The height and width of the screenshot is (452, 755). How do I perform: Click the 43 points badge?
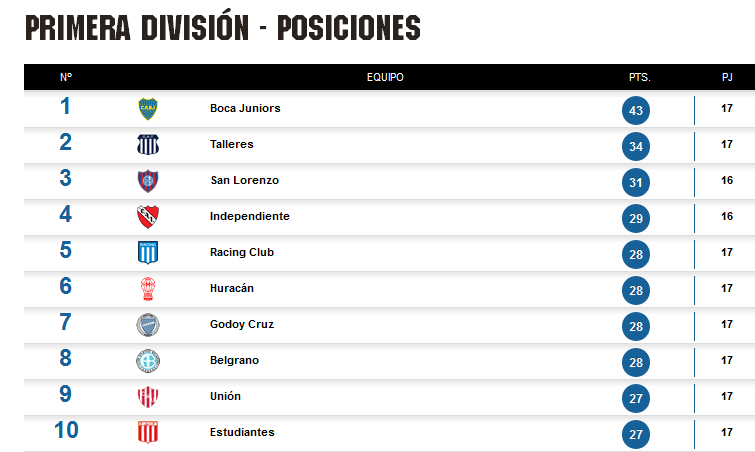tap(636, 110)
